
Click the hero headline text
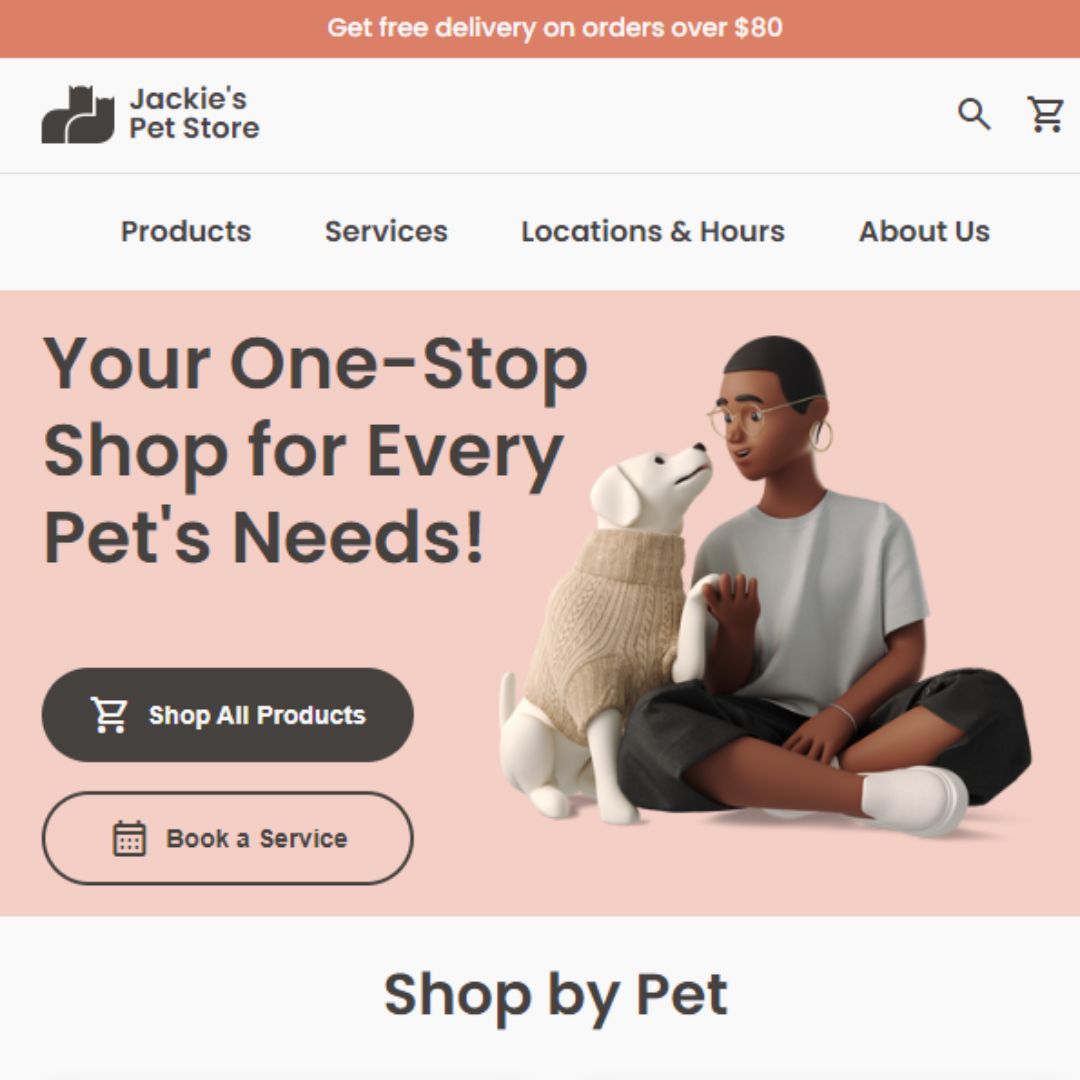point(315,451)
